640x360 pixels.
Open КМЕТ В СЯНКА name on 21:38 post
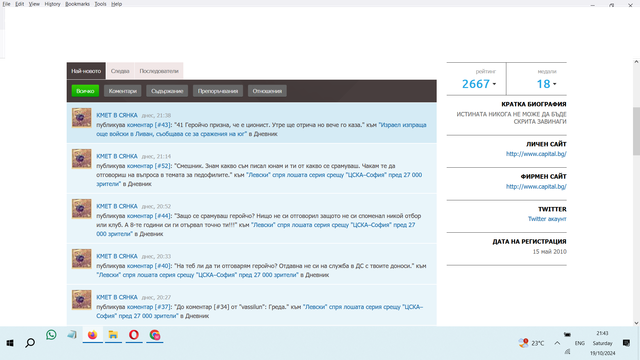pos(117,116)
